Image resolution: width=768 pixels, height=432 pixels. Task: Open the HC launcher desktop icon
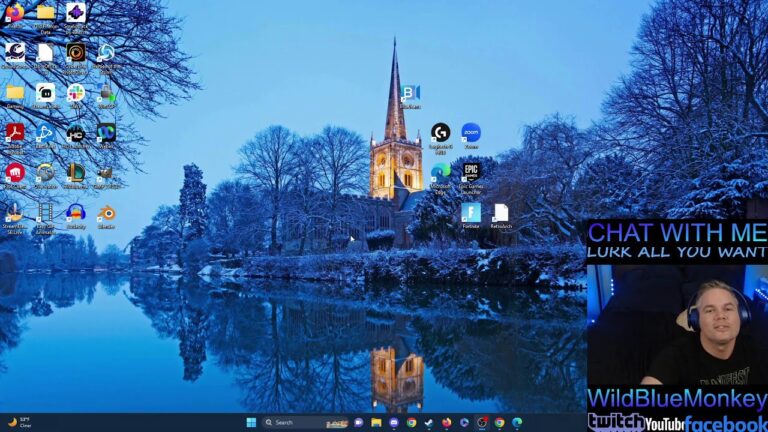point(76,136)
